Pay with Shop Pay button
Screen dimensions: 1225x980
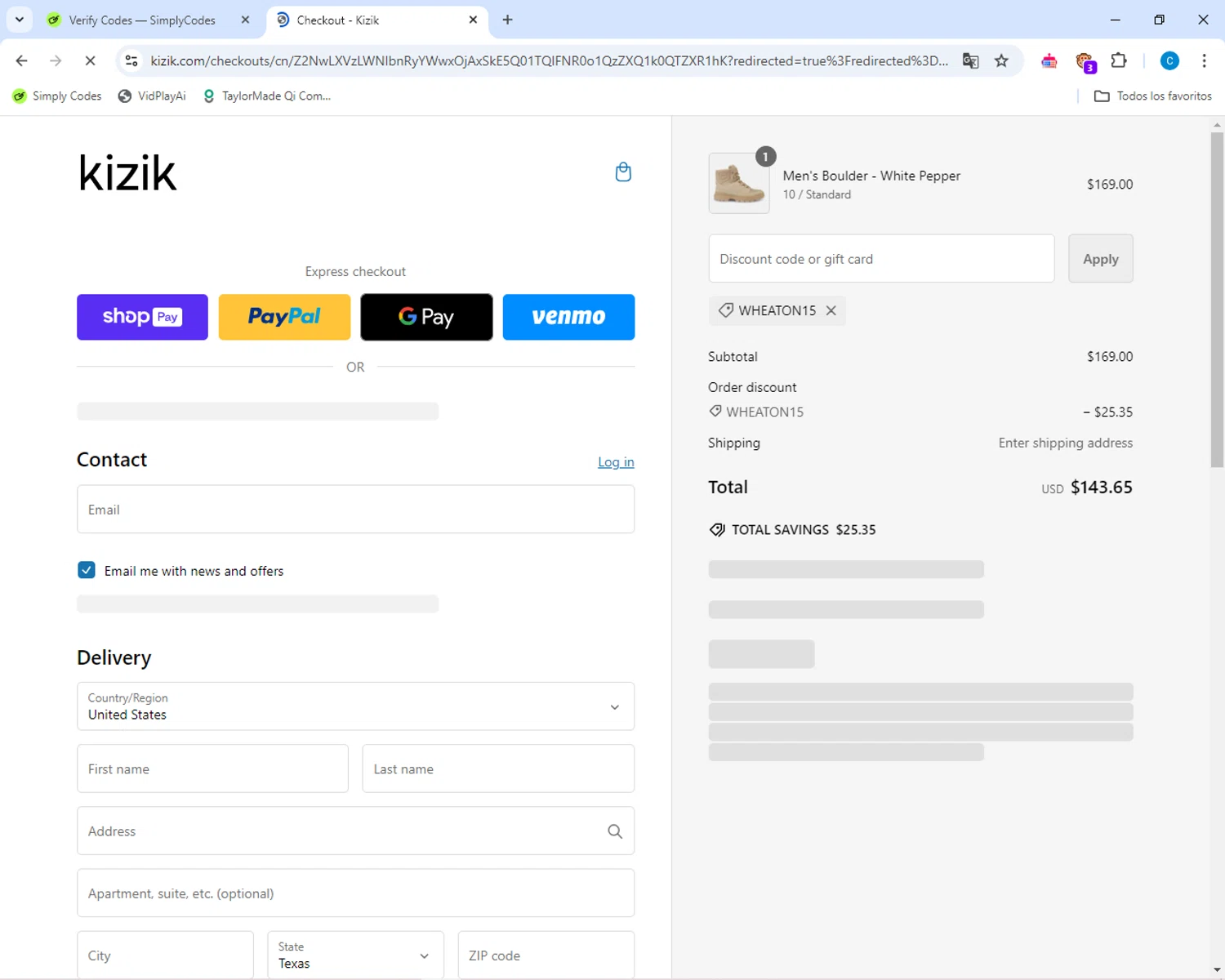[x=142, y=317]
